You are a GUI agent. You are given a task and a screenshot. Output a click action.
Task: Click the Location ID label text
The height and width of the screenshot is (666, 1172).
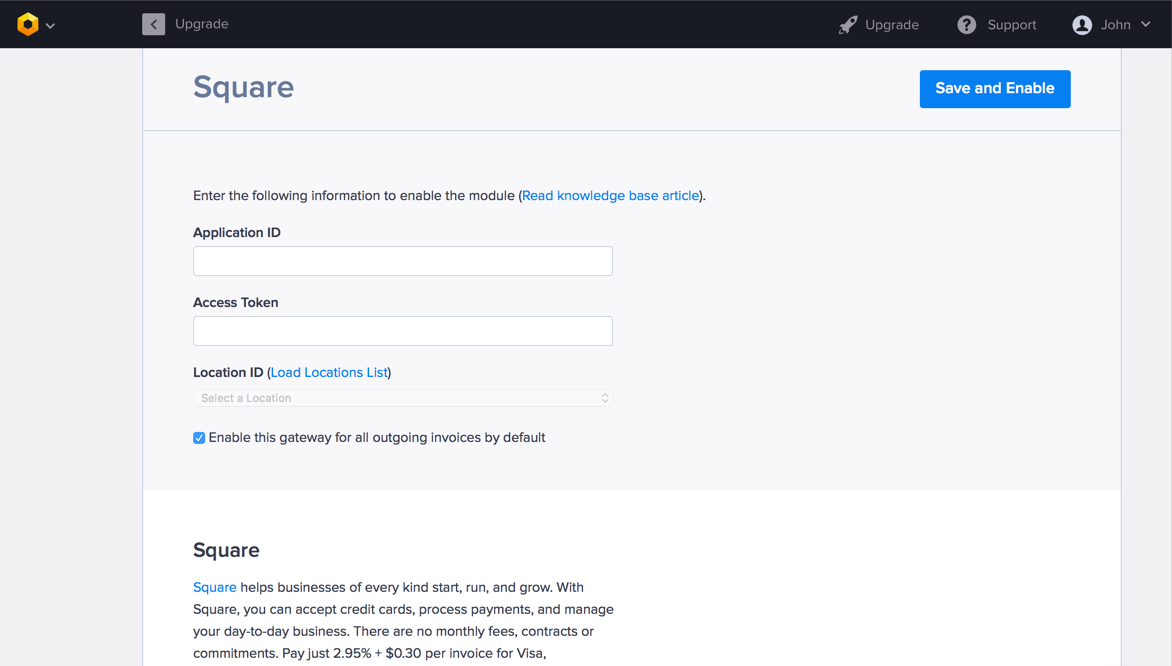point(228,372)
